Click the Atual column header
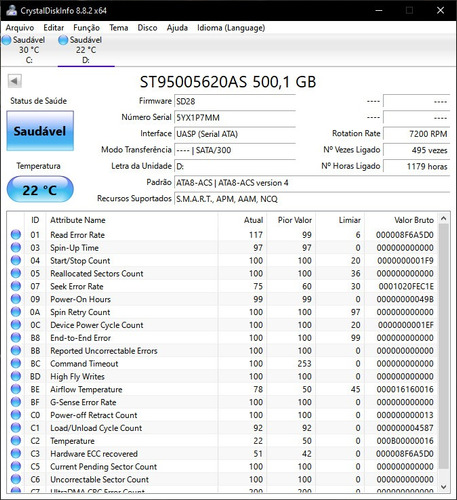This screenshot has width=457, height=500. click(x=253, y=220)
